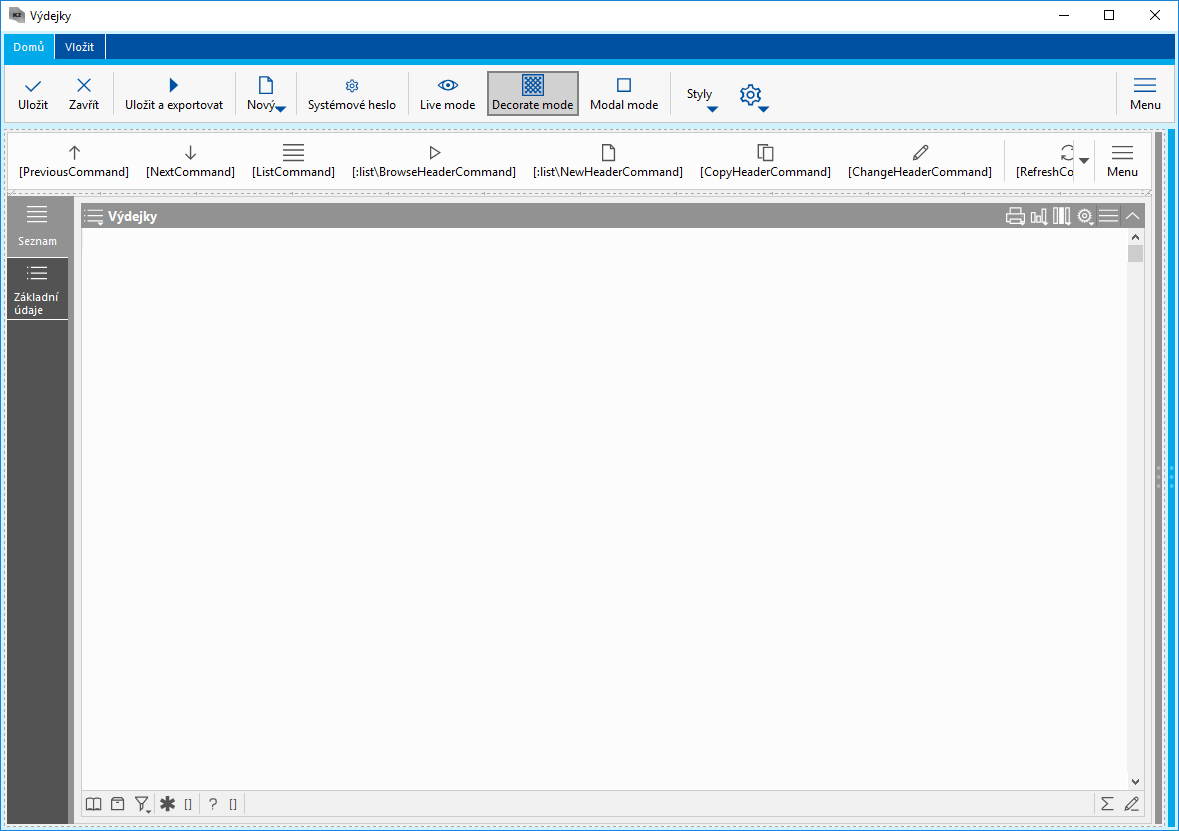
Task: Click Uložit a exportovat
Action: [x=174, y=94]
